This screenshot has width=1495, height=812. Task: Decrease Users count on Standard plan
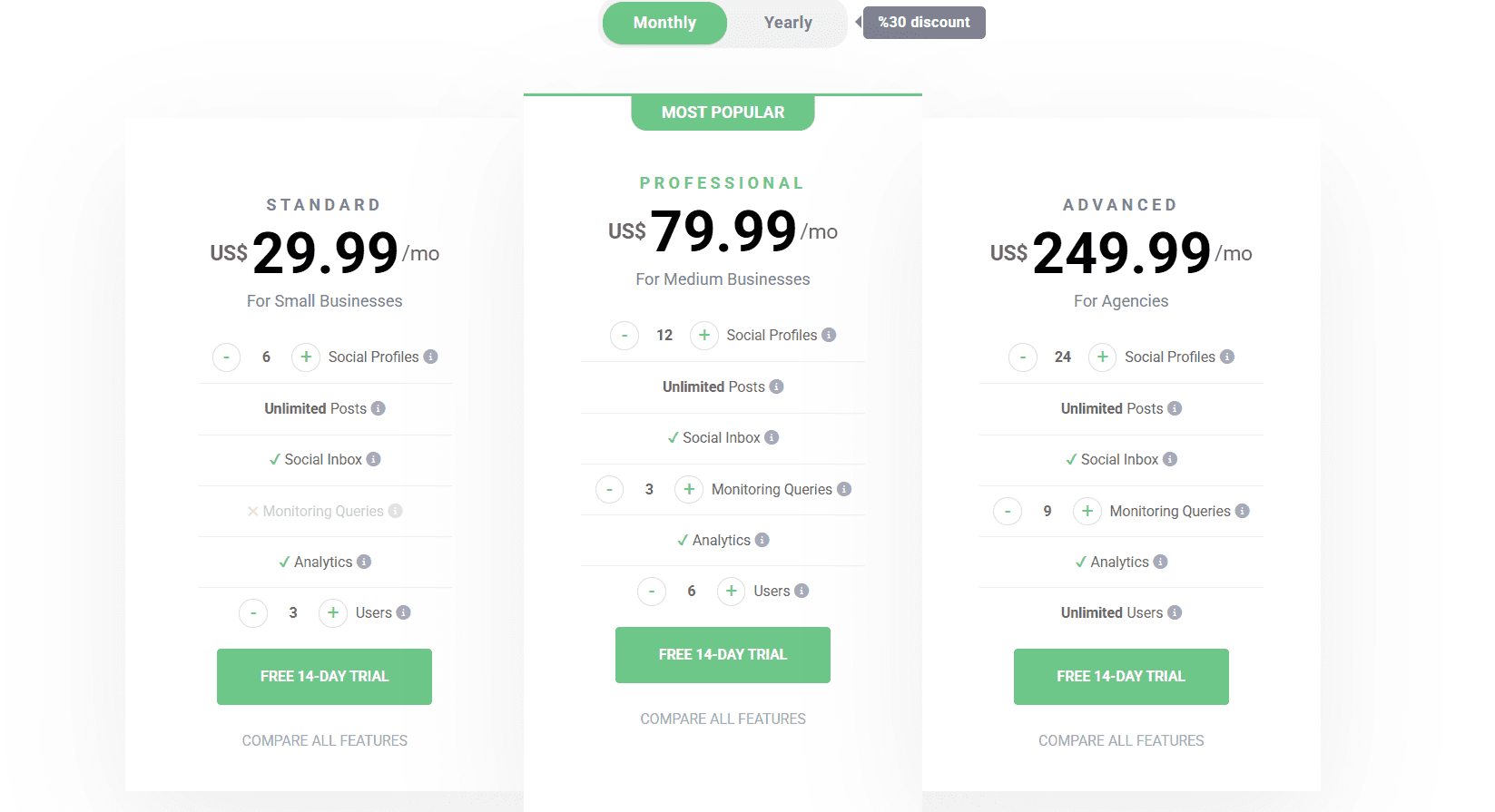(x=253, y=612)
